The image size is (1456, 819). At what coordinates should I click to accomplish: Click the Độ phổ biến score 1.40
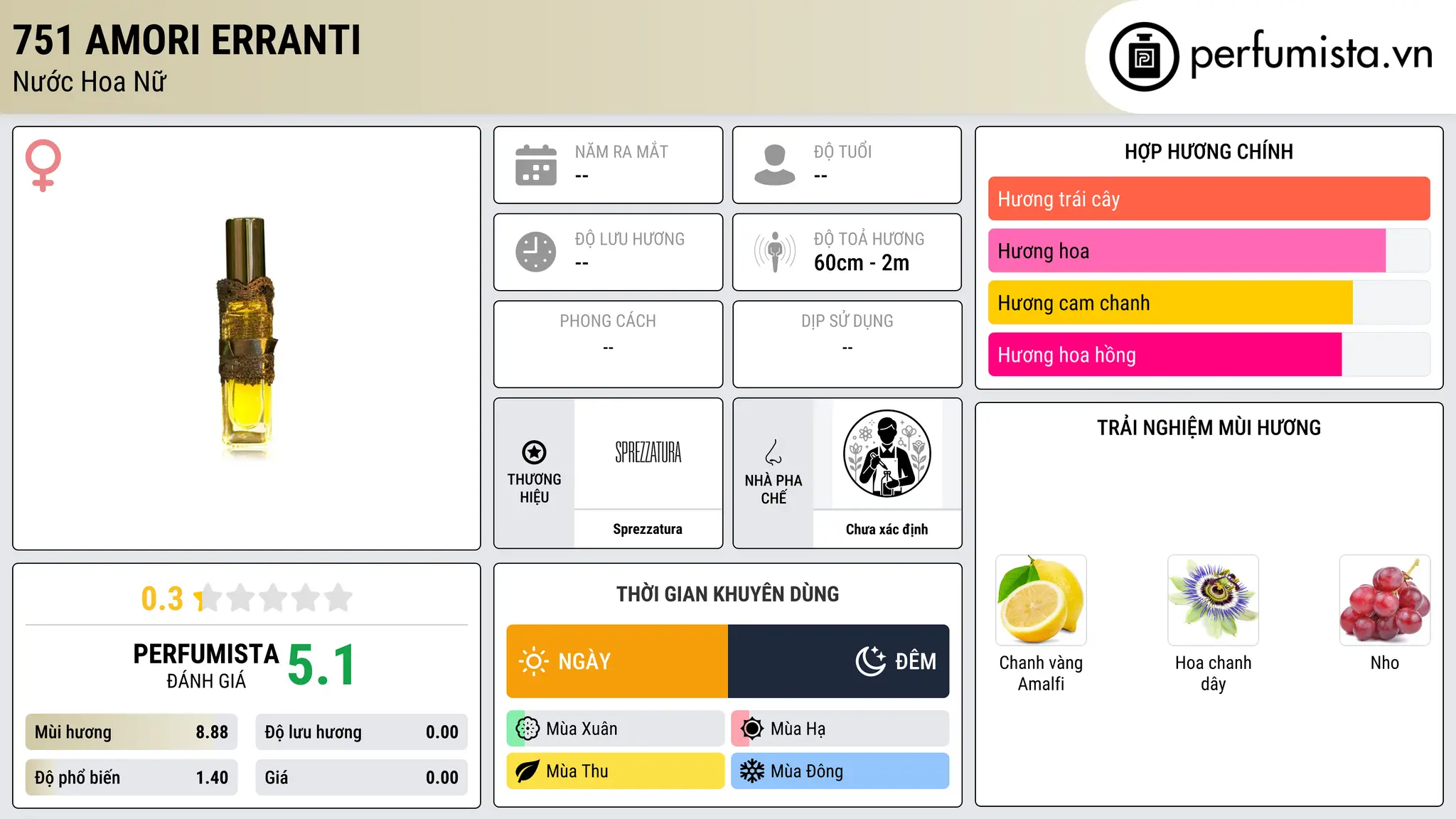pyautogui.click(x=132, y=778)
